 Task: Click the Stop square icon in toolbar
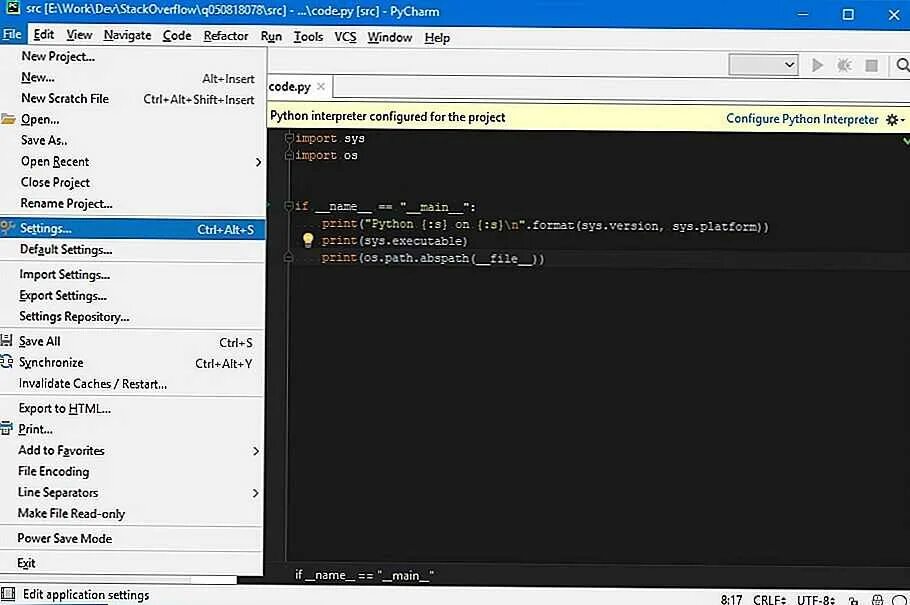pyautogui.click(x=871, y=65)
